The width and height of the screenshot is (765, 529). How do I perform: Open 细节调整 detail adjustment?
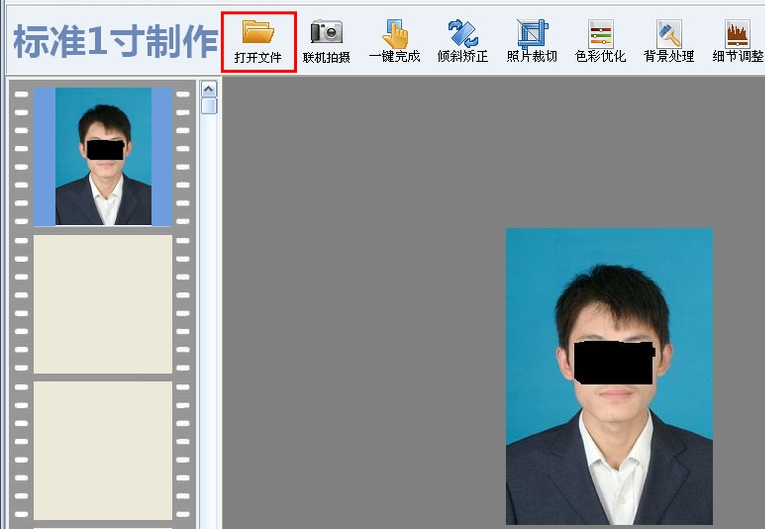738,42
